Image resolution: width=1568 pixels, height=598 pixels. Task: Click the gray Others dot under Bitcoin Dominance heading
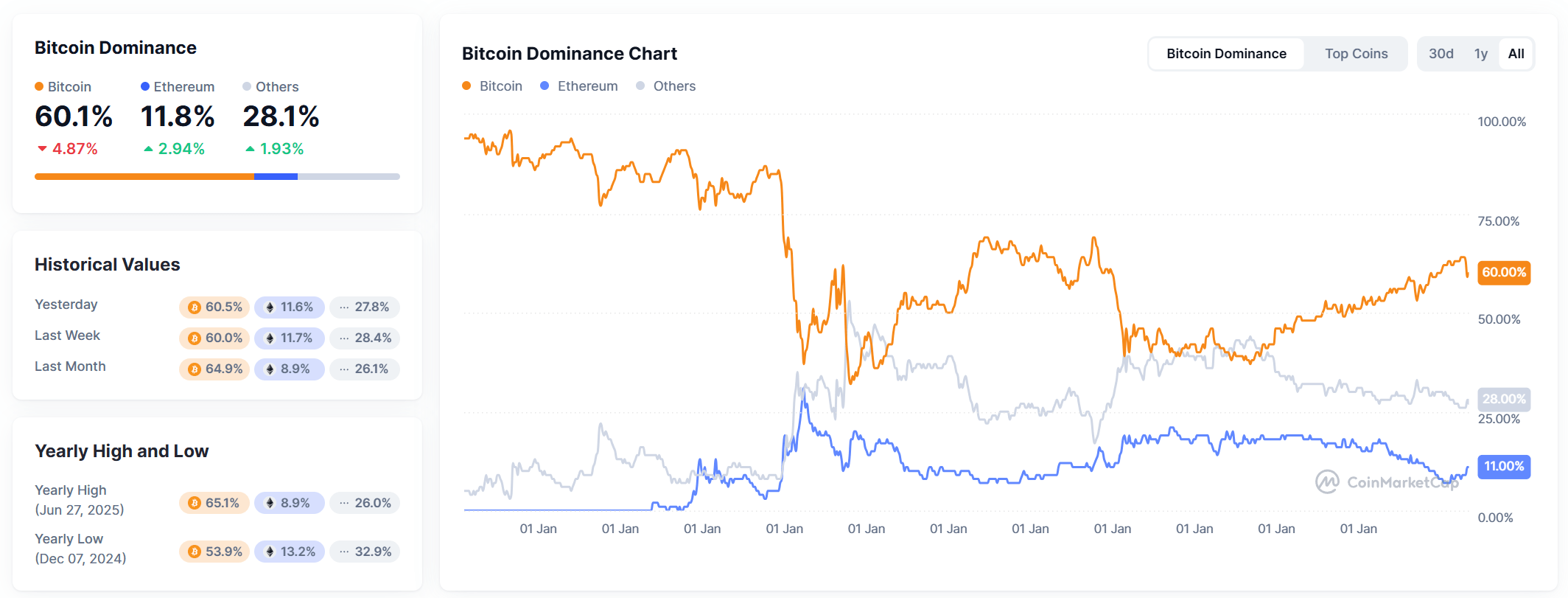246,86
